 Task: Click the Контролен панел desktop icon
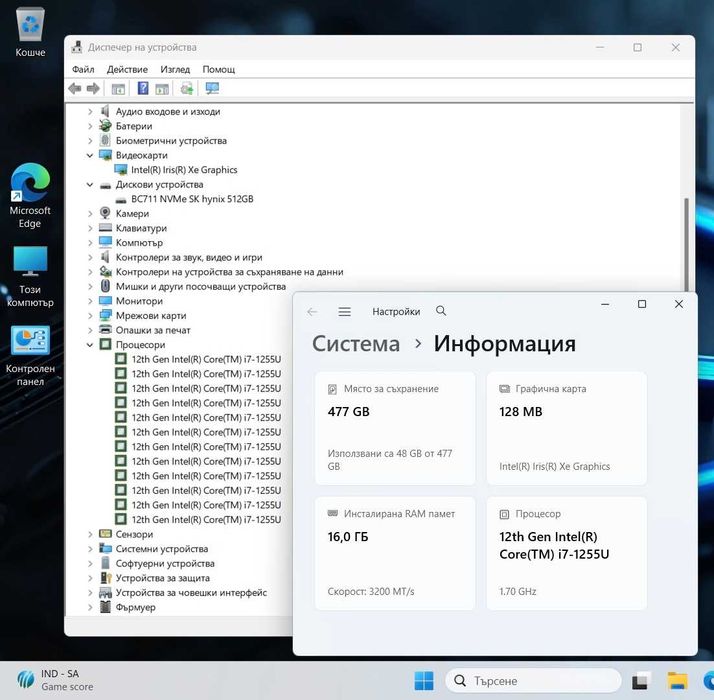point(30,356)
